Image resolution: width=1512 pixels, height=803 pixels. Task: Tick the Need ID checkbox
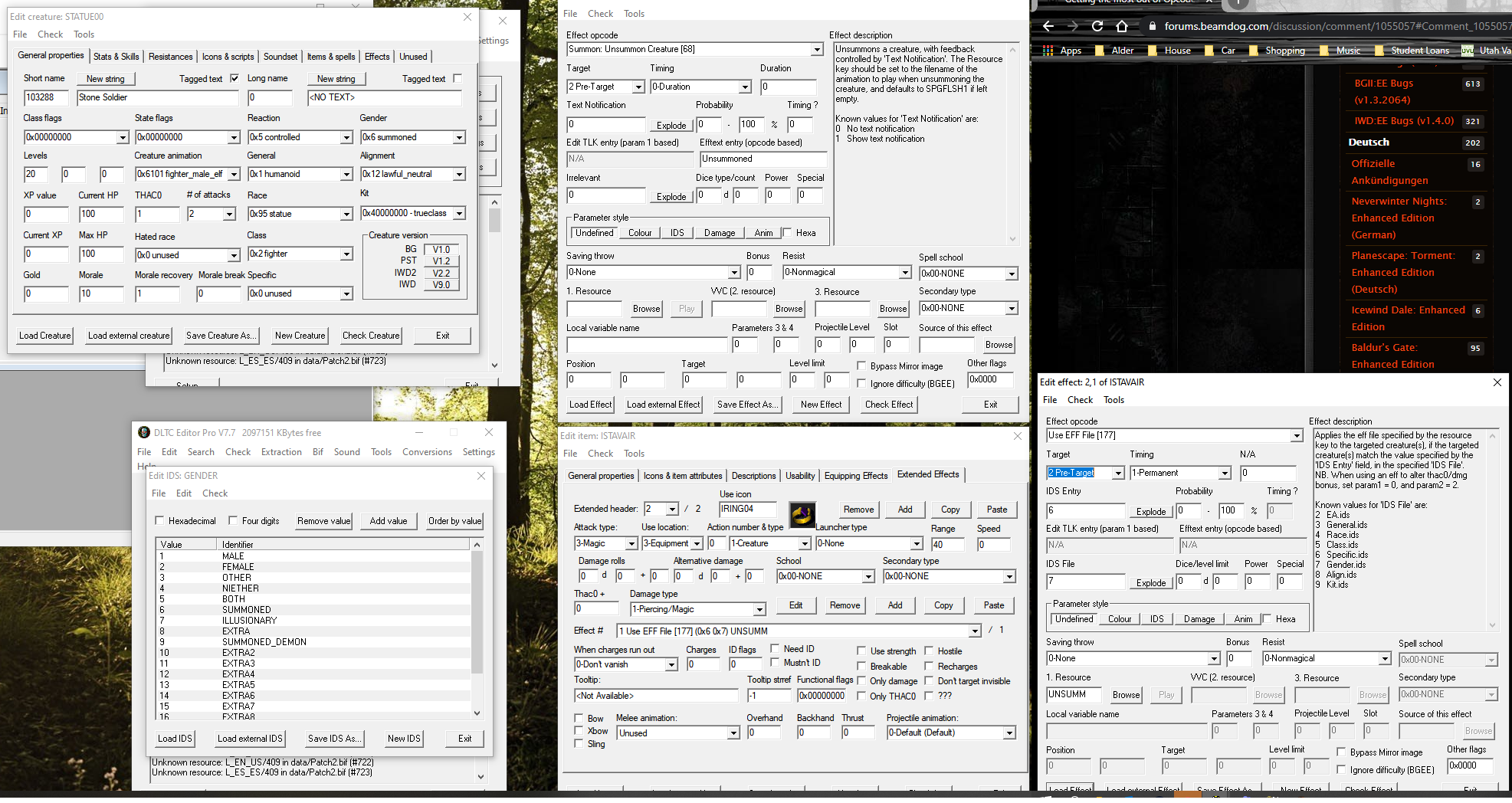[775, 649]
